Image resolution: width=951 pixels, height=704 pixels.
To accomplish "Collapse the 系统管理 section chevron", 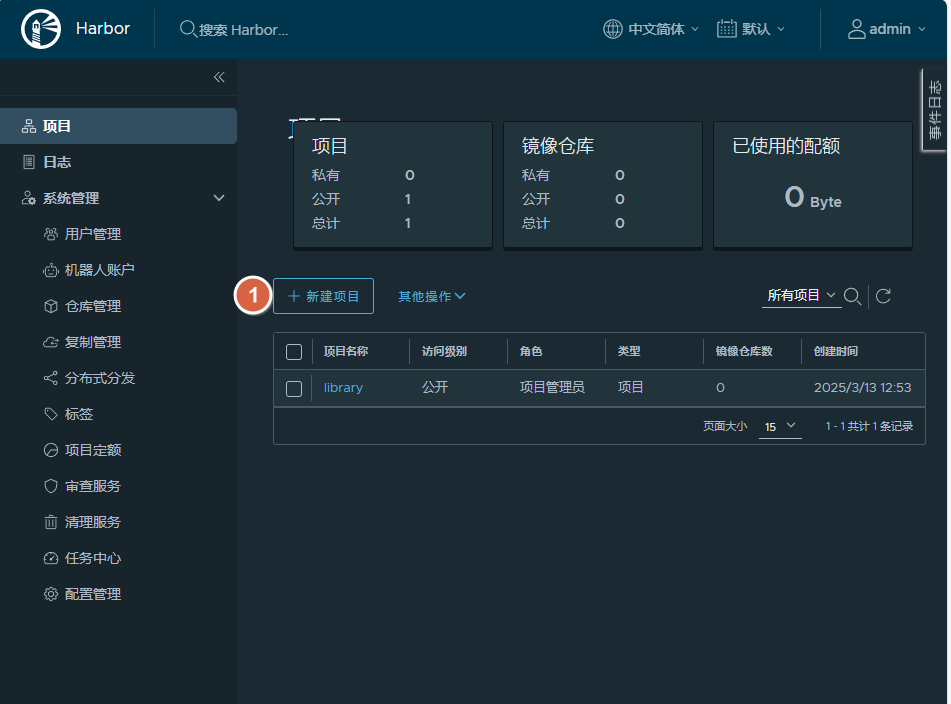I will [x=219, y=198].
